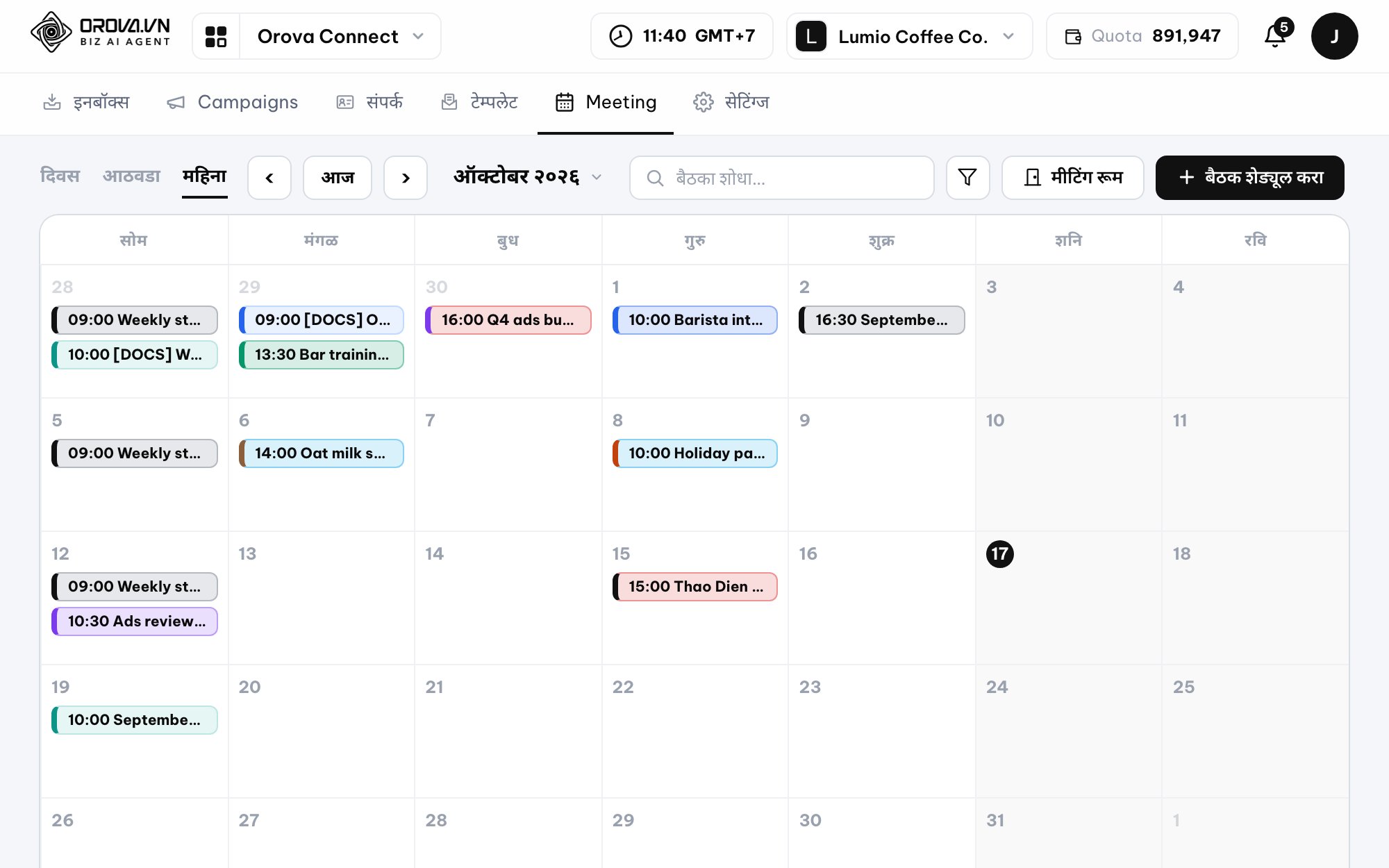Open 10:00 [DOCS] event on 28th

click(x=135, y=355)
